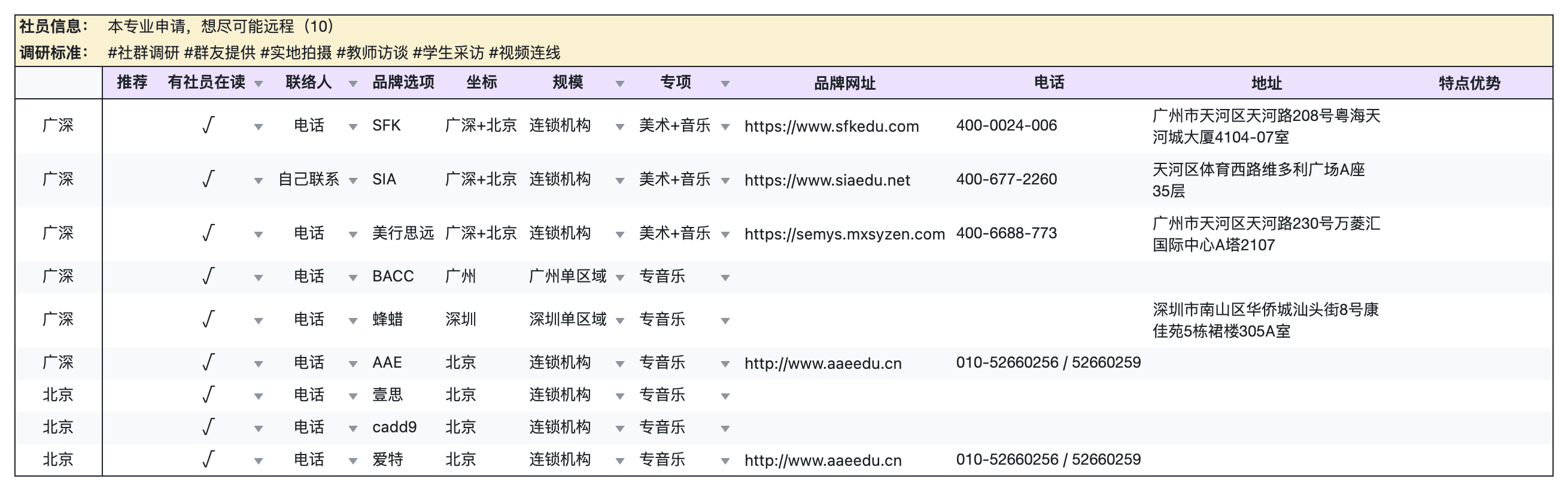Open the 有社员在读 header filter dropdown

(259, 83)
